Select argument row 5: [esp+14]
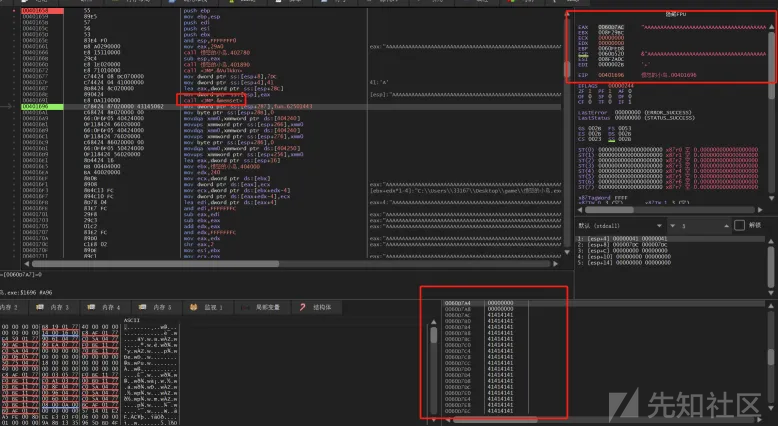Screen dimensions: 778x426 (623, 263)
